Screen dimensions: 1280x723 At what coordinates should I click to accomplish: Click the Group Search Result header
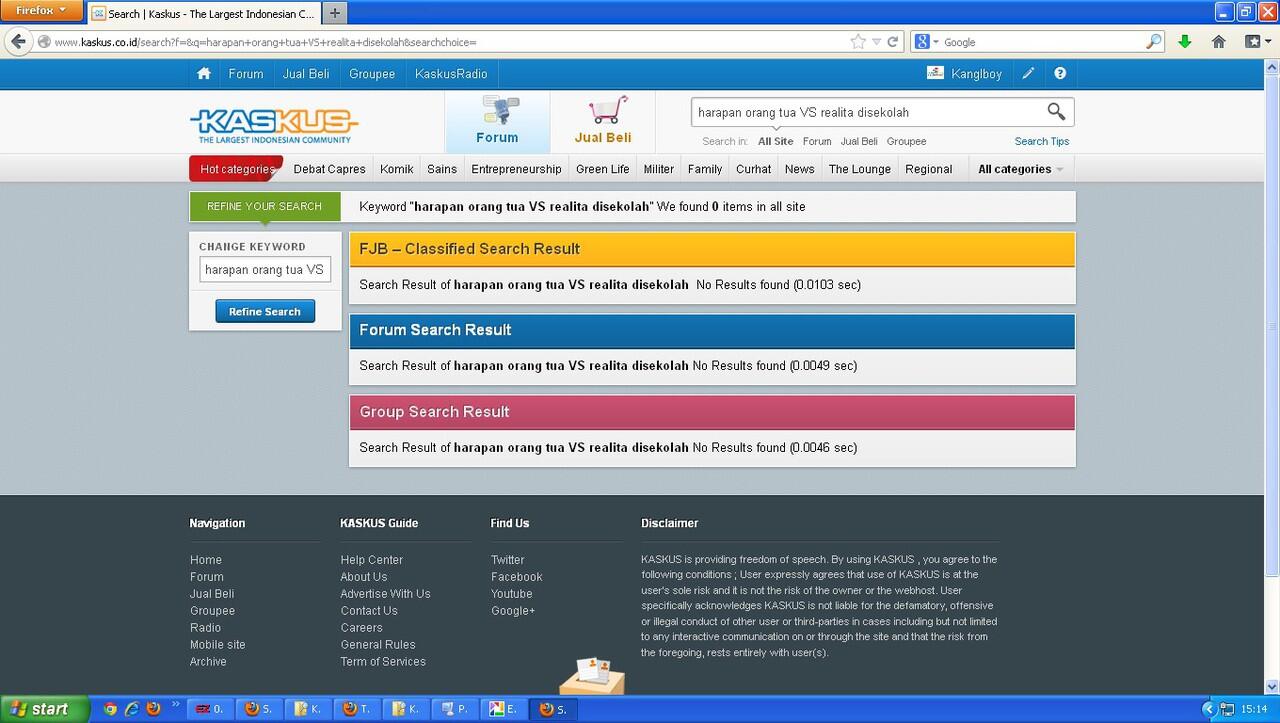[712, 412]
